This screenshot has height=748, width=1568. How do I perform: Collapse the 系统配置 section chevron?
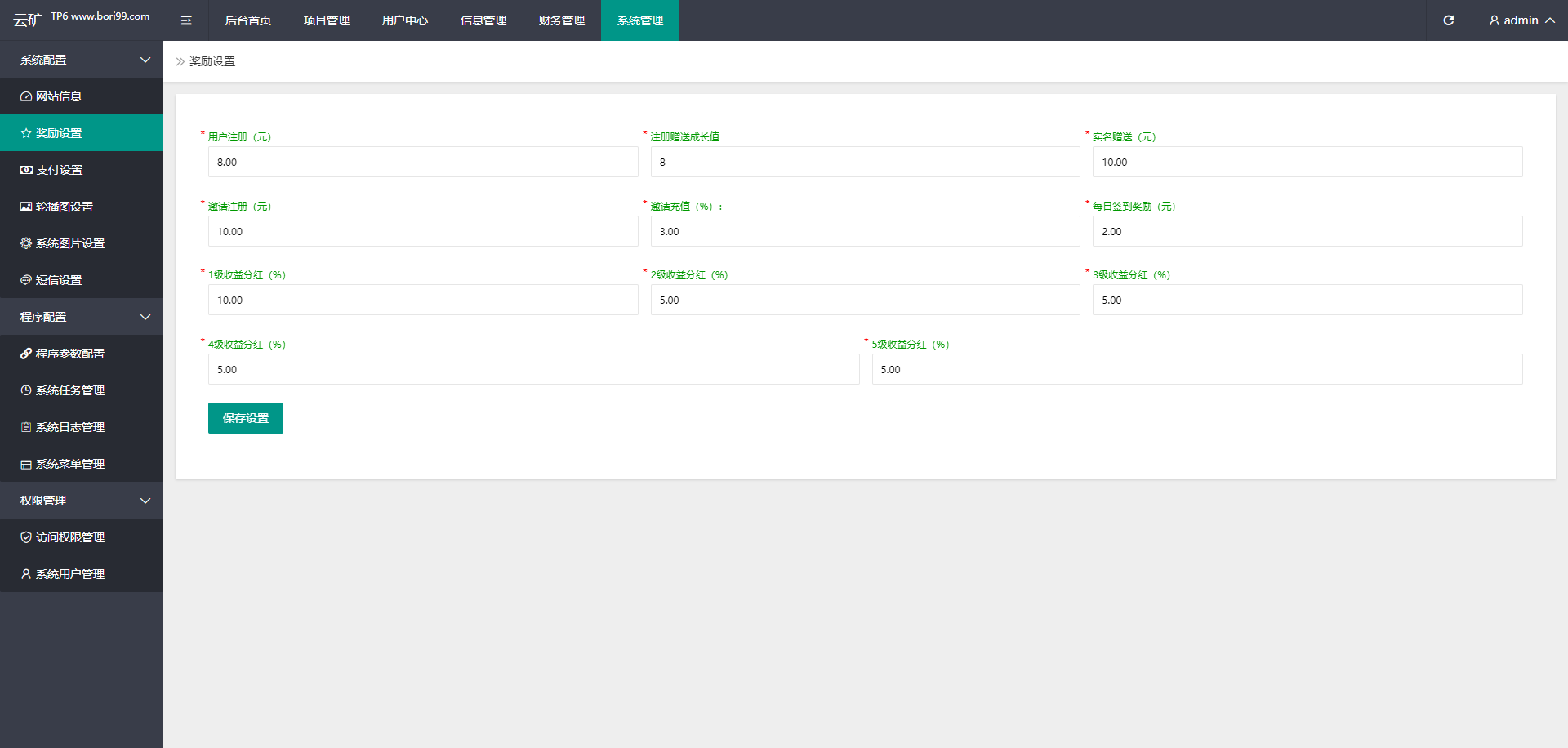coord(145,60)
